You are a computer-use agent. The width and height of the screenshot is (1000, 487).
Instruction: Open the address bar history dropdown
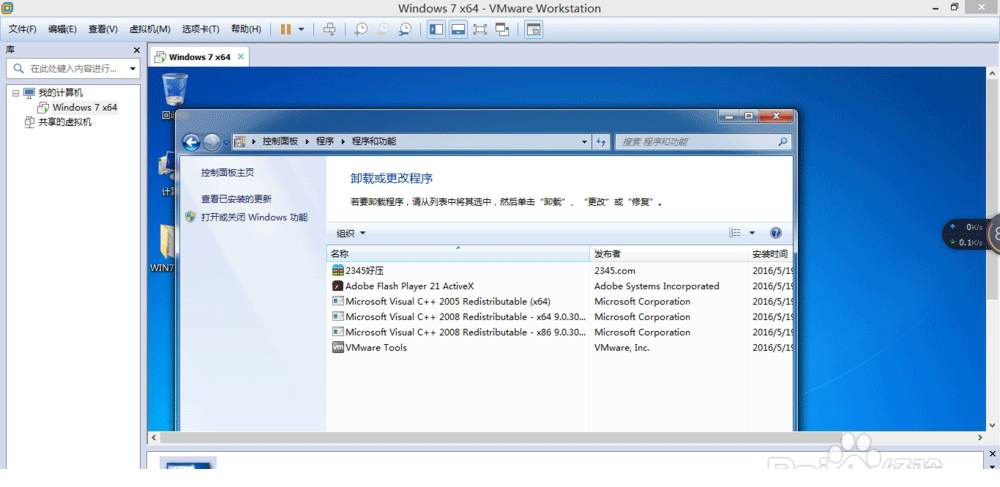click(x=584, y=142)
